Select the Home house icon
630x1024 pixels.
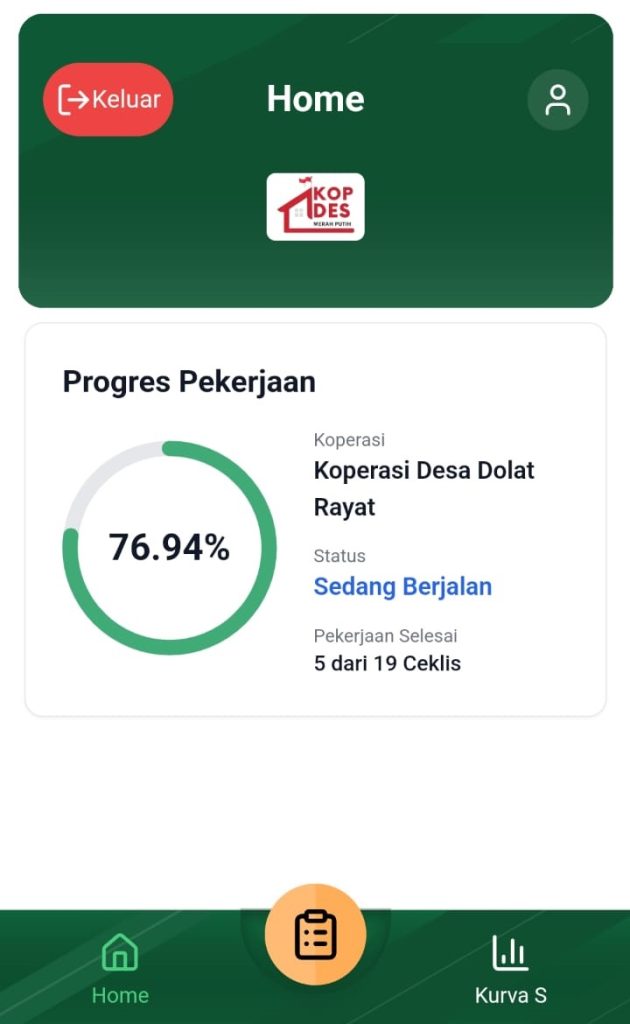(120, 953)
